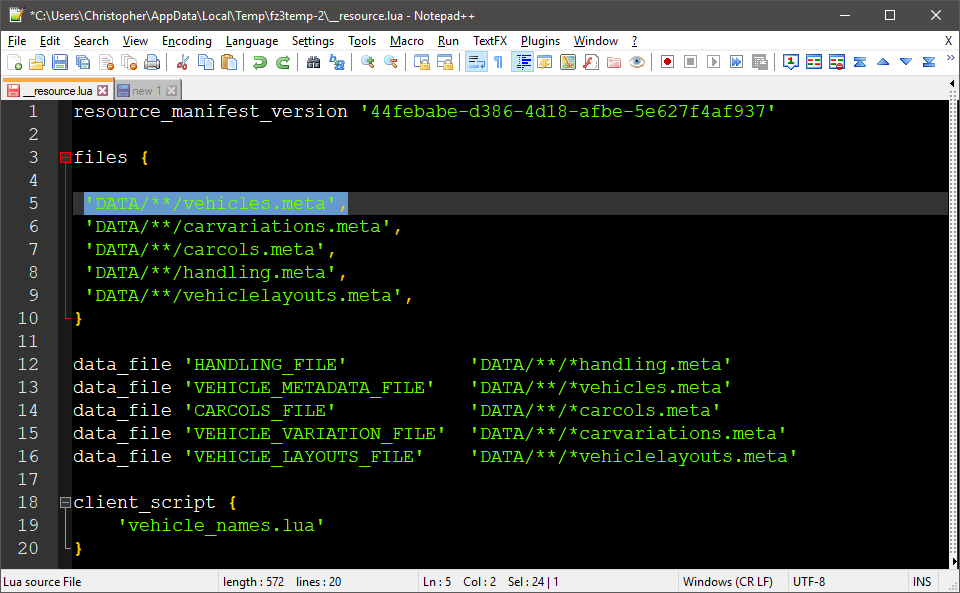The image size is (960, 593).
Task: Click Run macro multiple times icon
Action: (737, 62)
